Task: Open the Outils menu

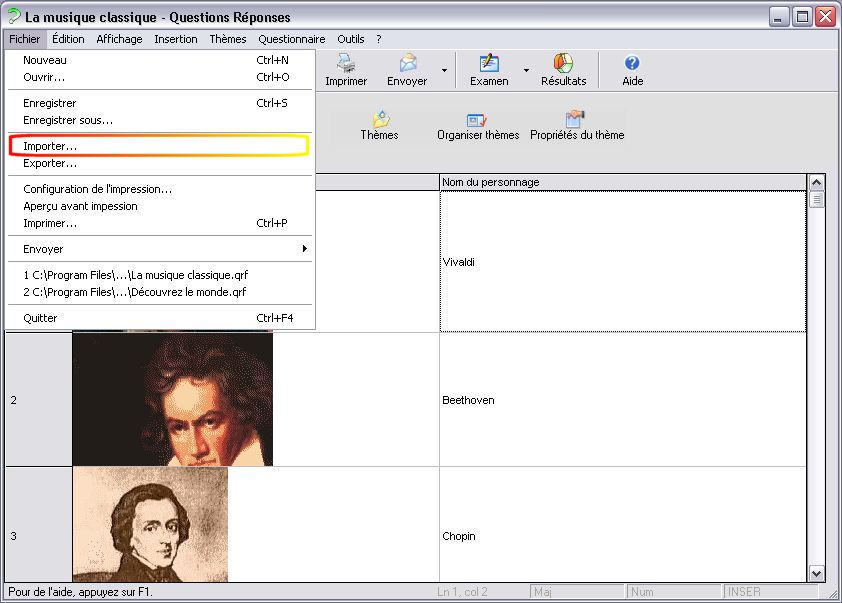Action: coord(351,39)
